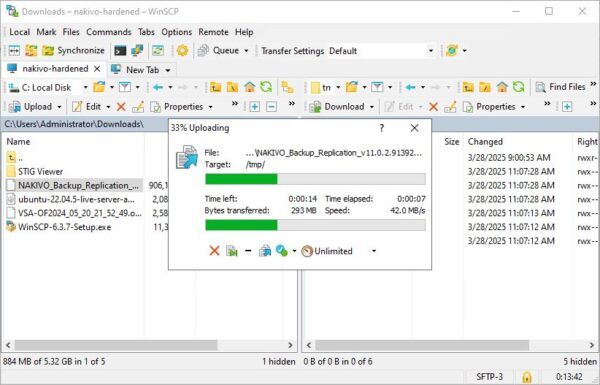Click the keep remote directory up to date icon
The image size is (600, 385).
point(158,51)
